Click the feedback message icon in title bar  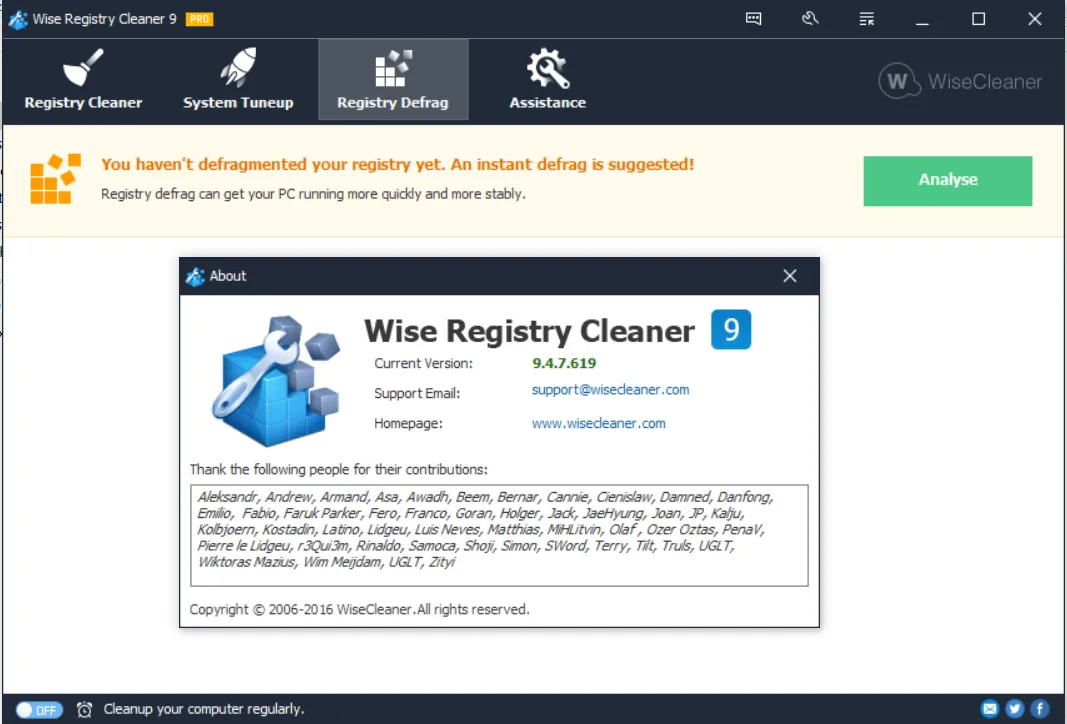(x=753, y=18)
